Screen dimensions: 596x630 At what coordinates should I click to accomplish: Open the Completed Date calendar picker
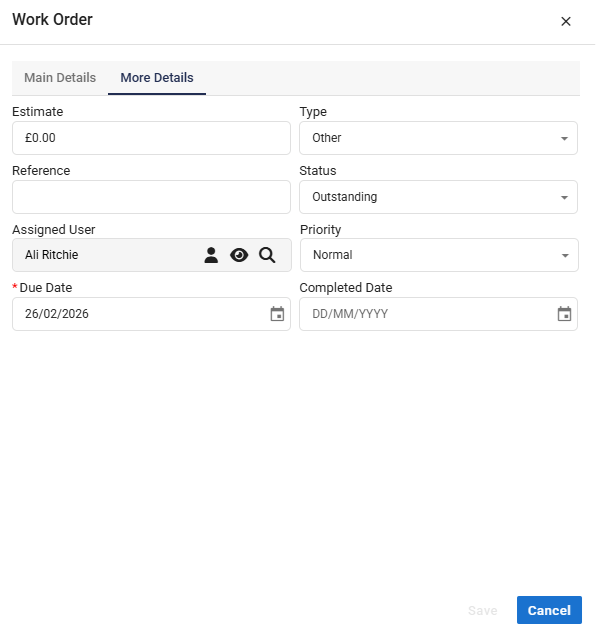[564, 314]
